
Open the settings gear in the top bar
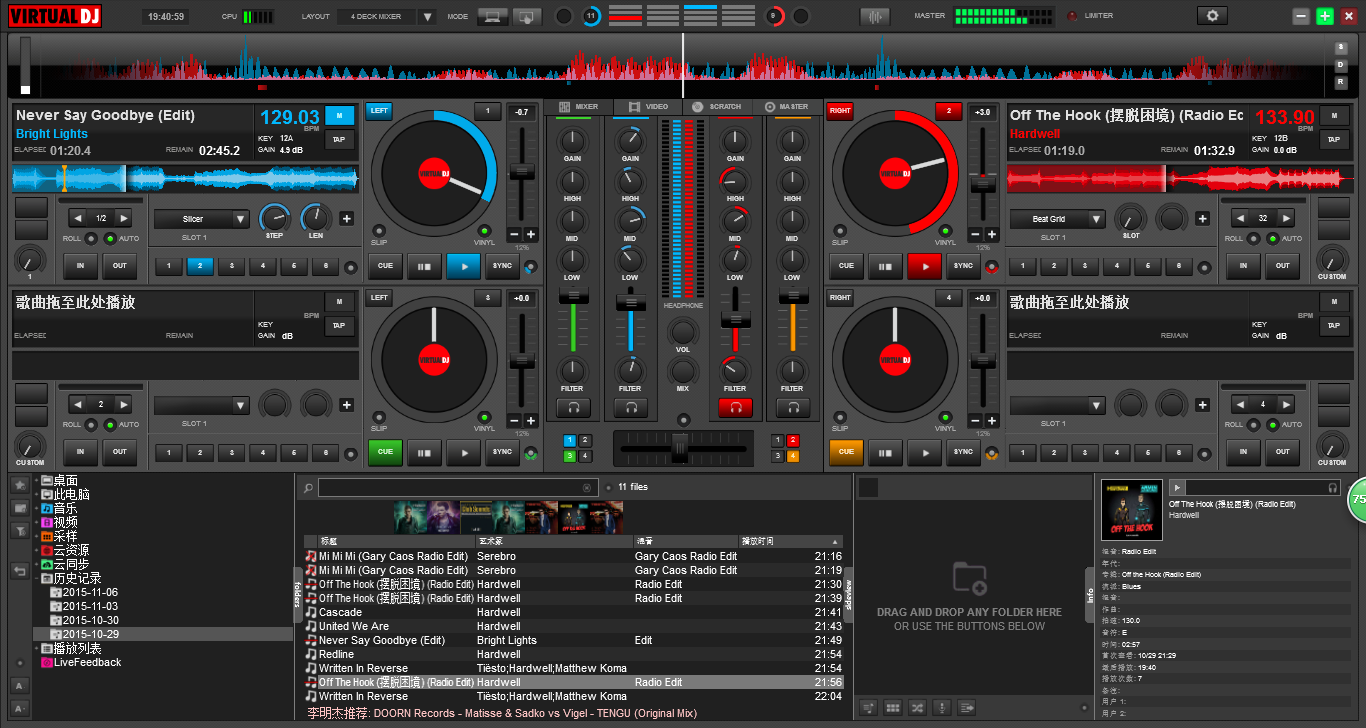(1213, 16)
